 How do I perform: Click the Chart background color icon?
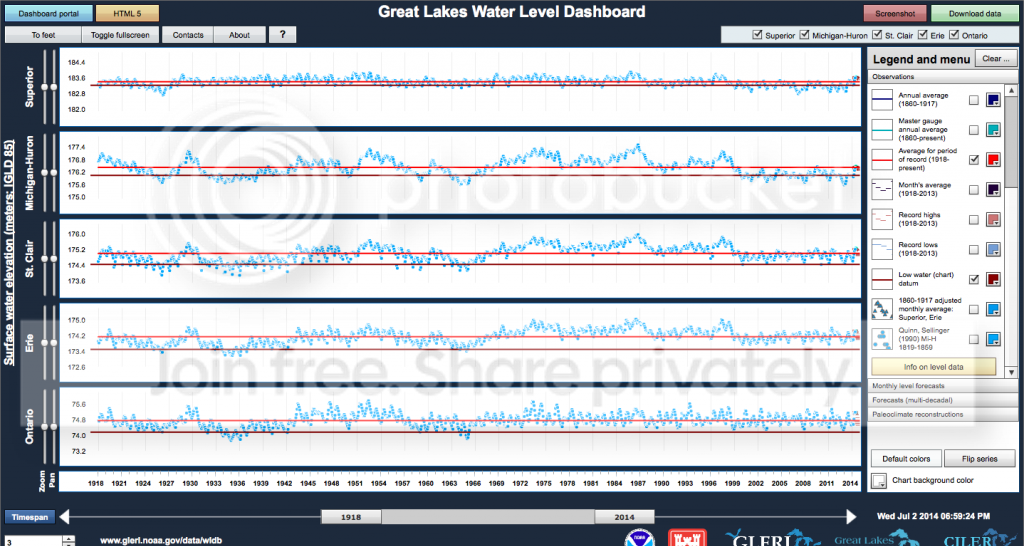[x=878, y=481]
